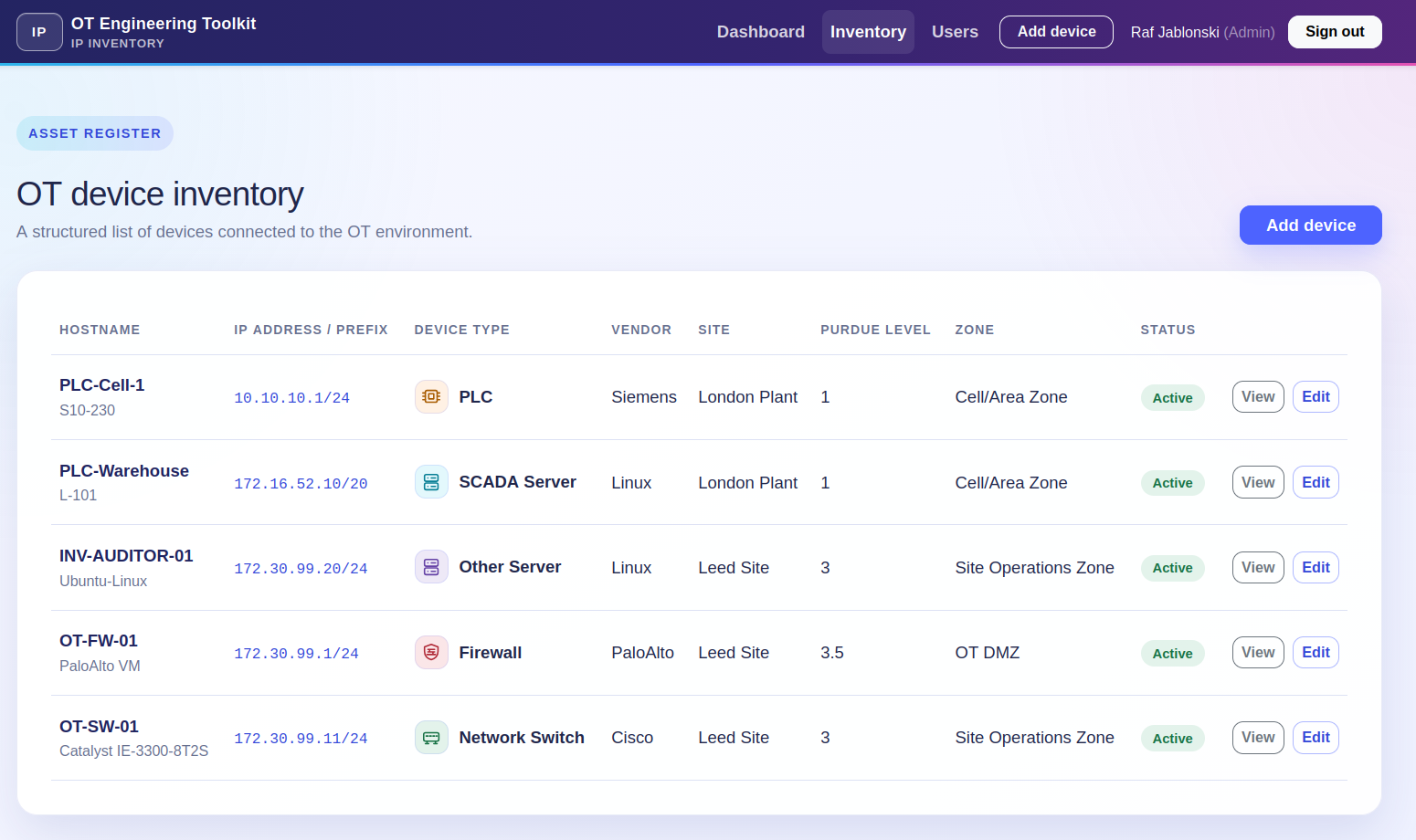View details for PLC-Warehouse
1416x840 pixels.
[x=1258, y=482]
